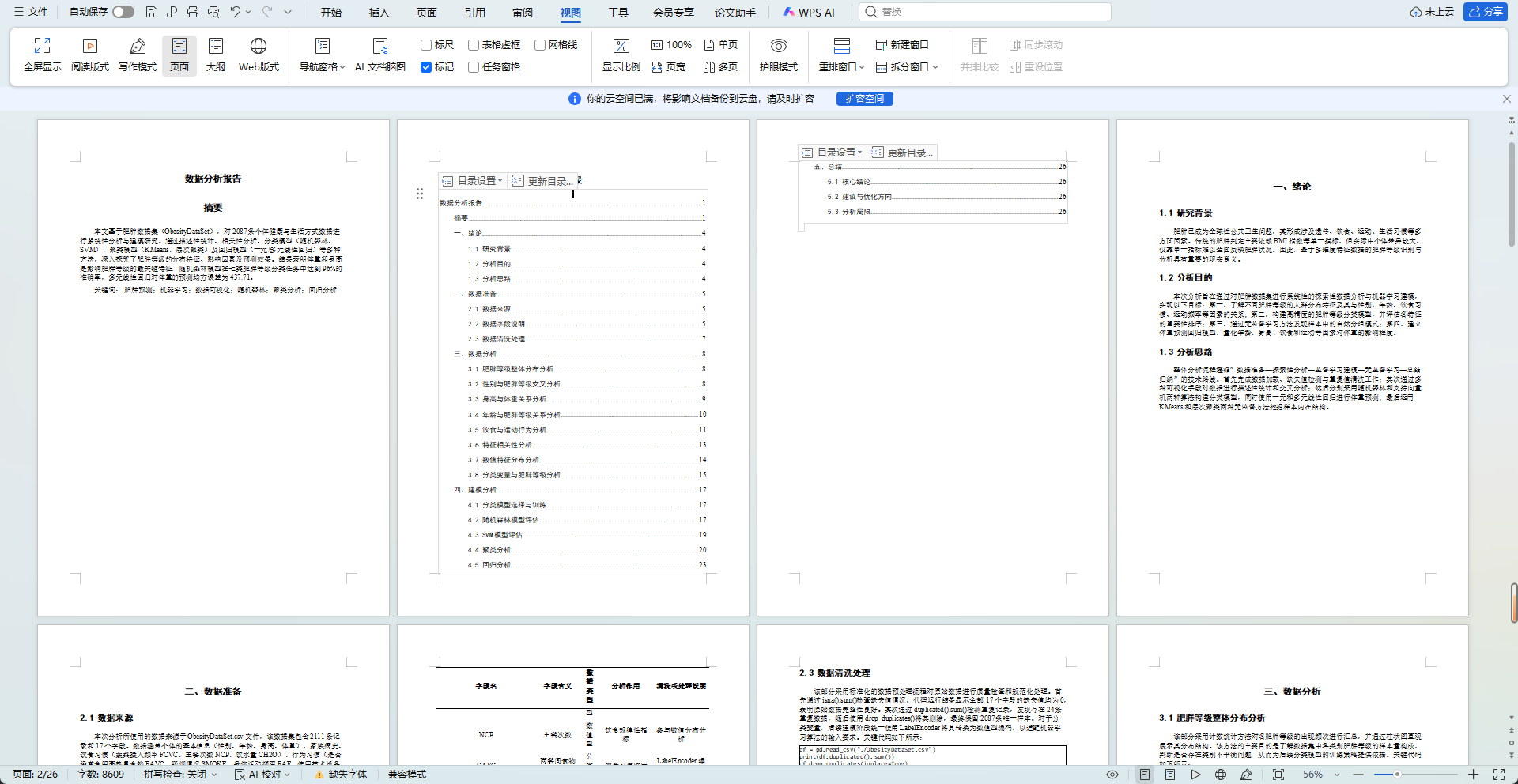Click the word count 字数: 8609
This screenshot has width=1518, height=784.
click(x=100, y=775)
